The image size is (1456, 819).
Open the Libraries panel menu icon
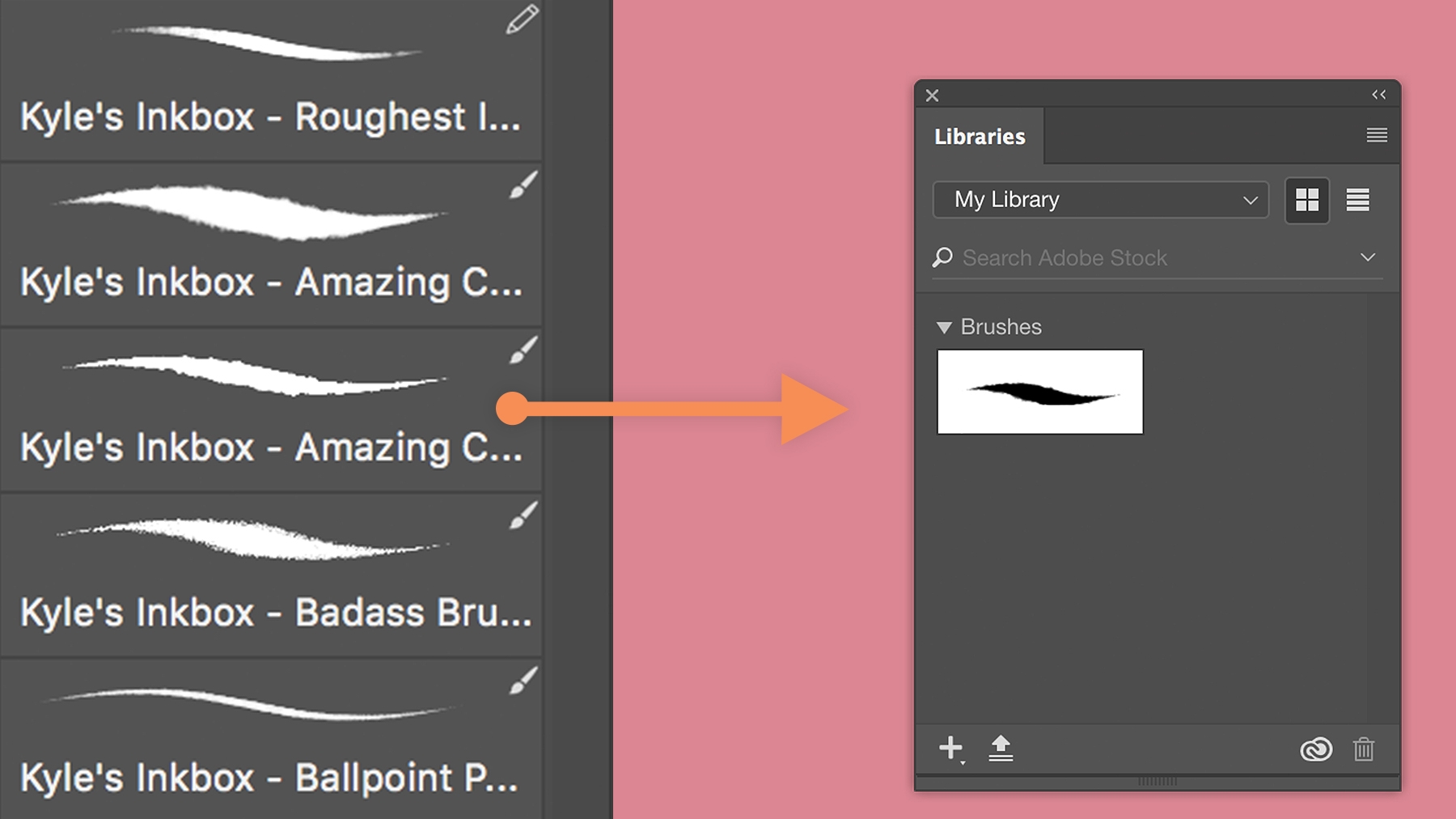(x=1377, y=135)
